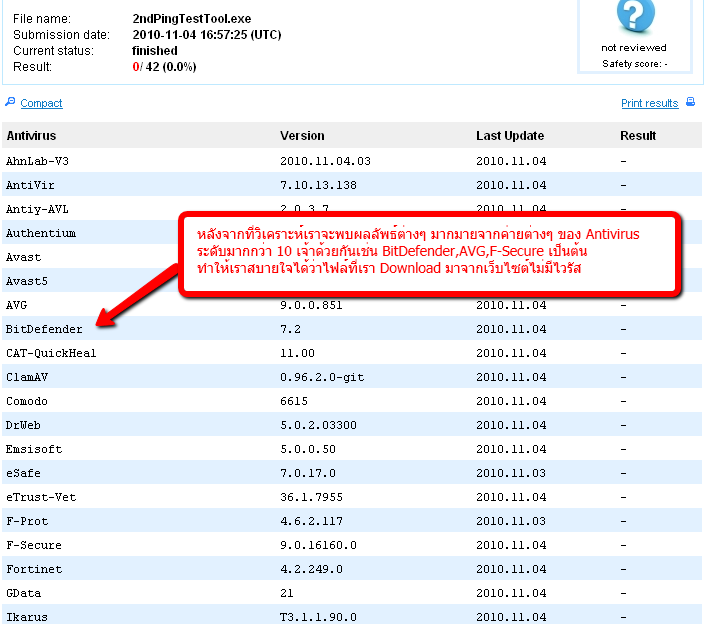The image size is (706, 624).
Task: Click the not reviewed question mark icon
Action: point(635,15)
